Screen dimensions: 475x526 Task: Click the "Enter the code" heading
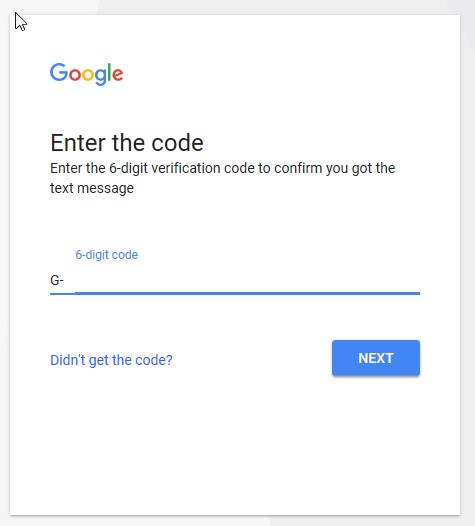pyautogui.click(x=127, y=143)
